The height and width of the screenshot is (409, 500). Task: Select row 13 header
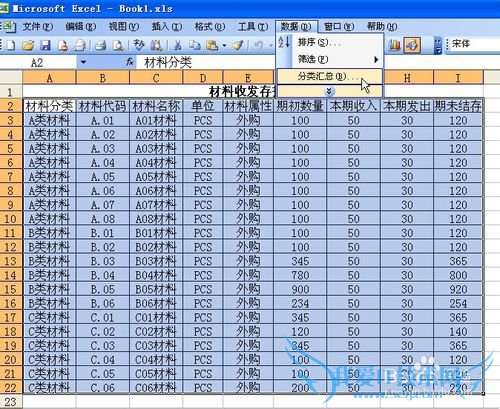click(11, 261)
